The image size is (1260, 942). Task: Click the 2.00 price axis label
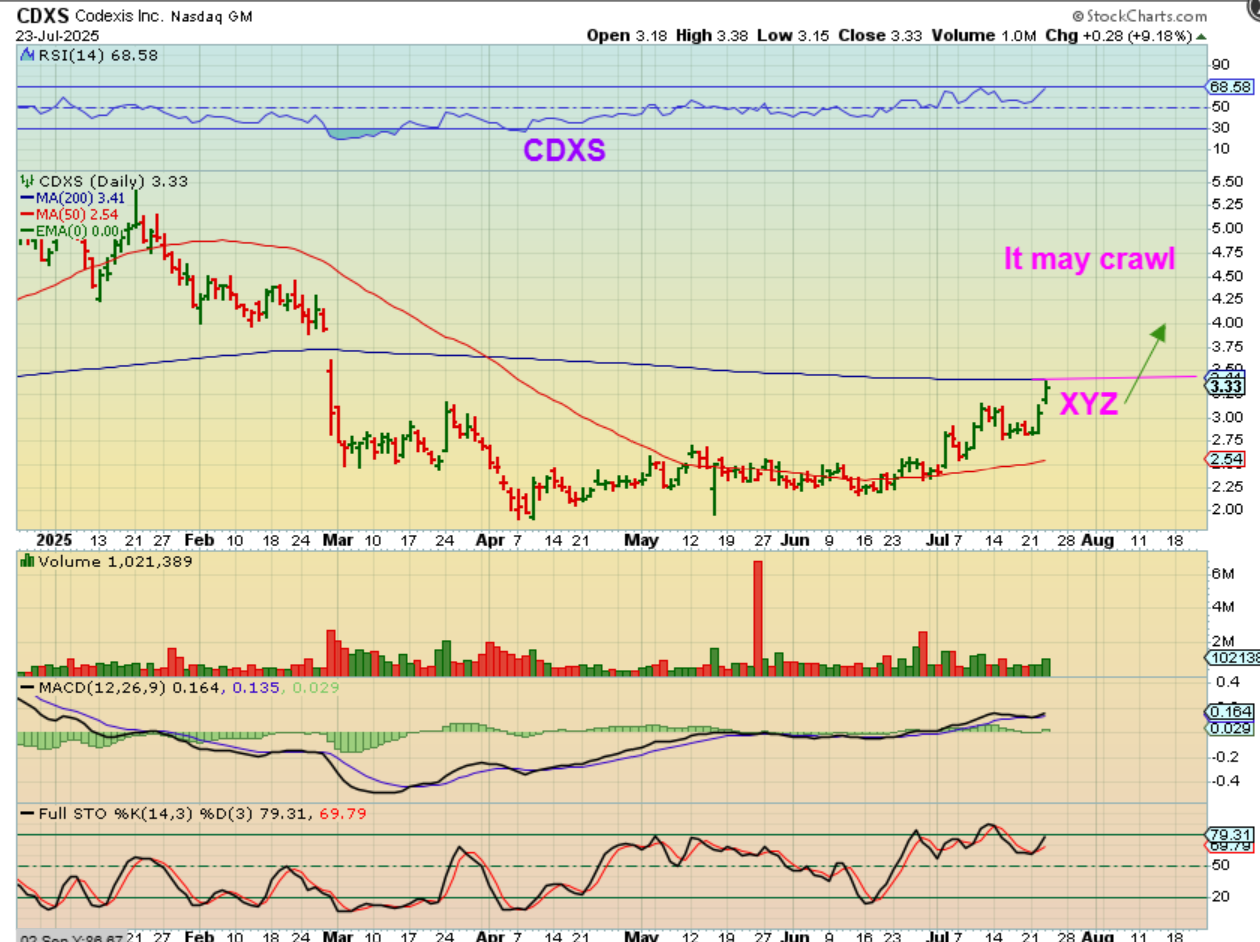(1225, 509)
